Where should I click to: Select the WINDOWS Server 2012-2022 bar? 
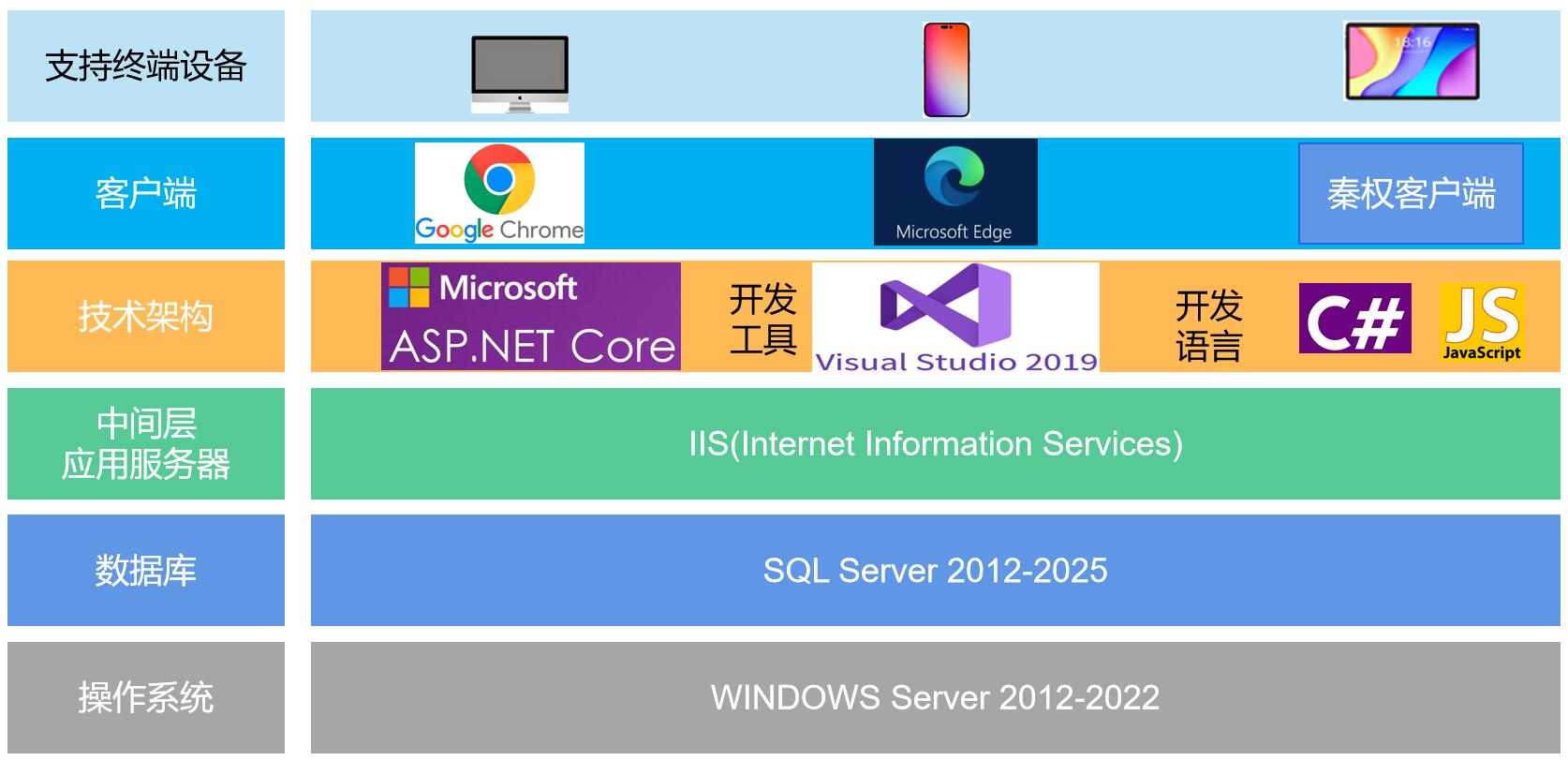(935, 697)
